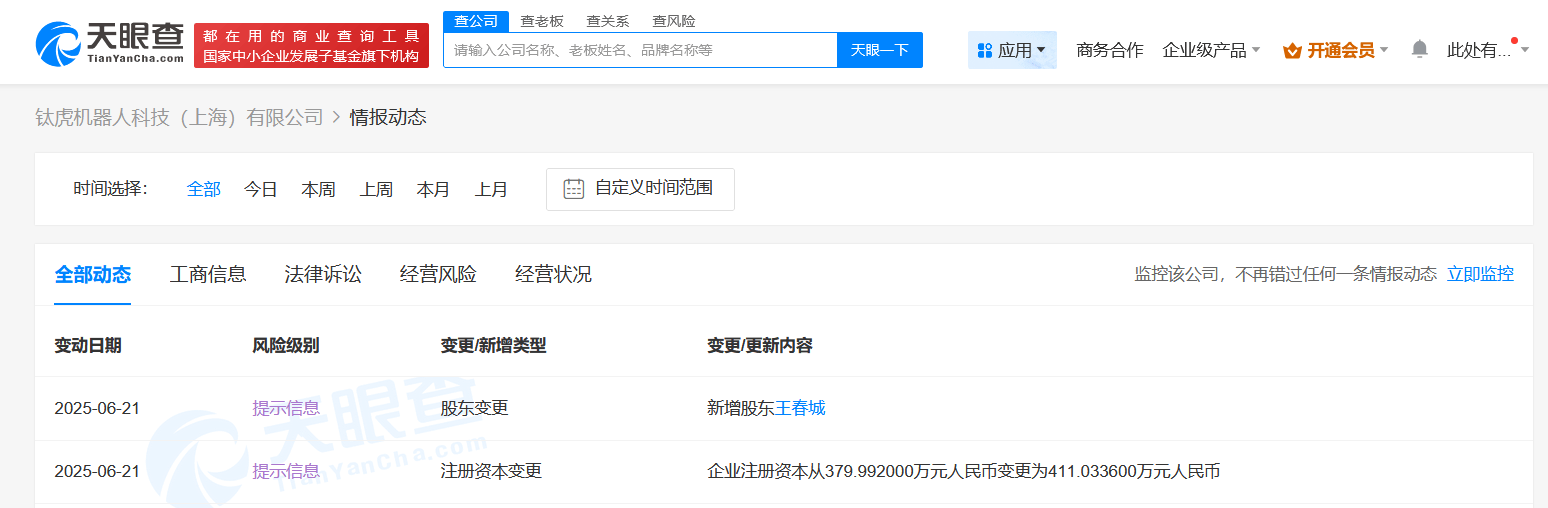This screenshot has height=508, width=1548.
Task: Open the 应用 dropdown
Action: click(1012, 50)
